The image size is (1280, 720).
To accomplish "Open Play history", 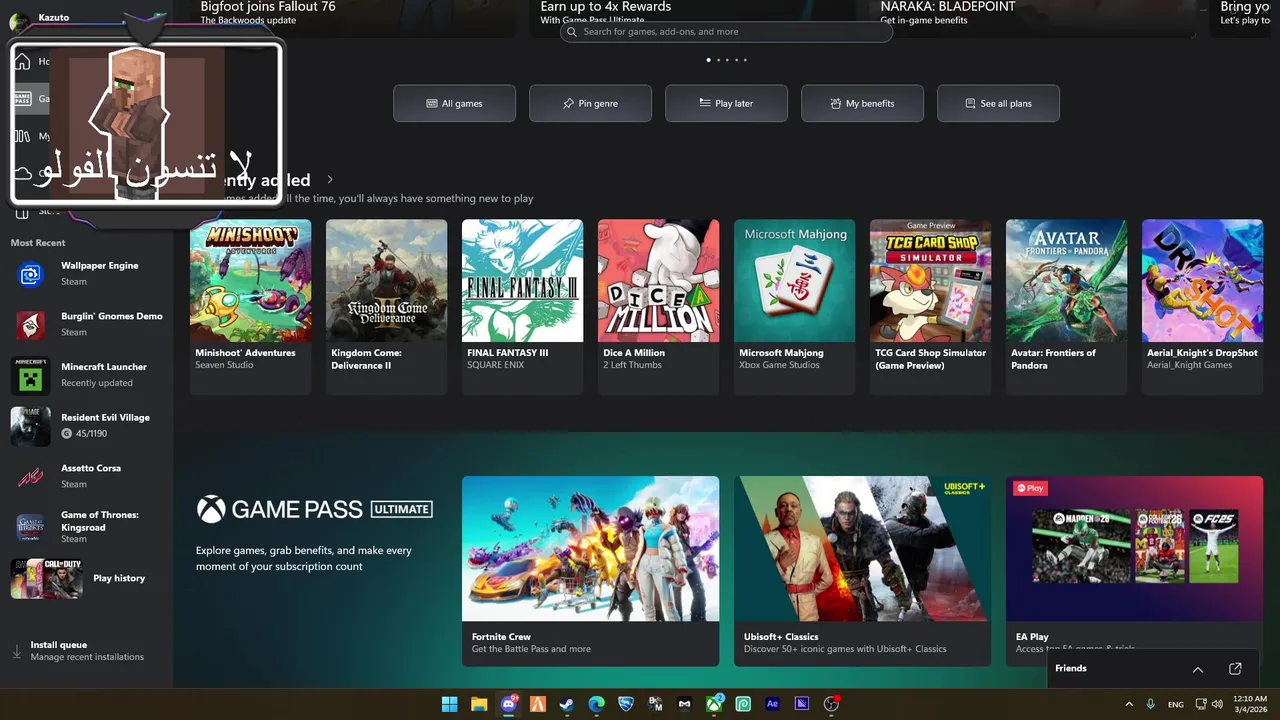I will pos(87,578).
